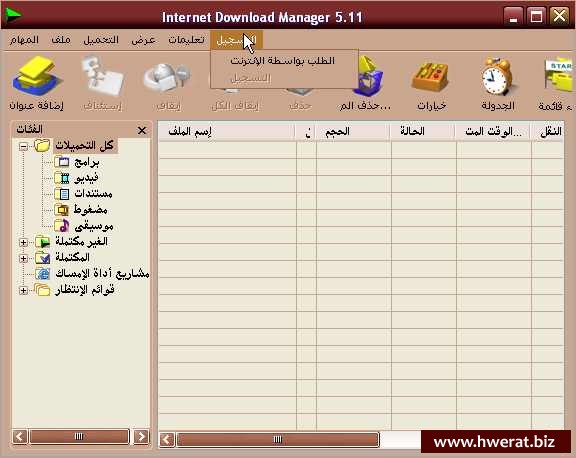Image resolution: width=576 pixels, height=458 pixels.
Task: Click download list scrollbar left arrow
Action: pos(167,440)
